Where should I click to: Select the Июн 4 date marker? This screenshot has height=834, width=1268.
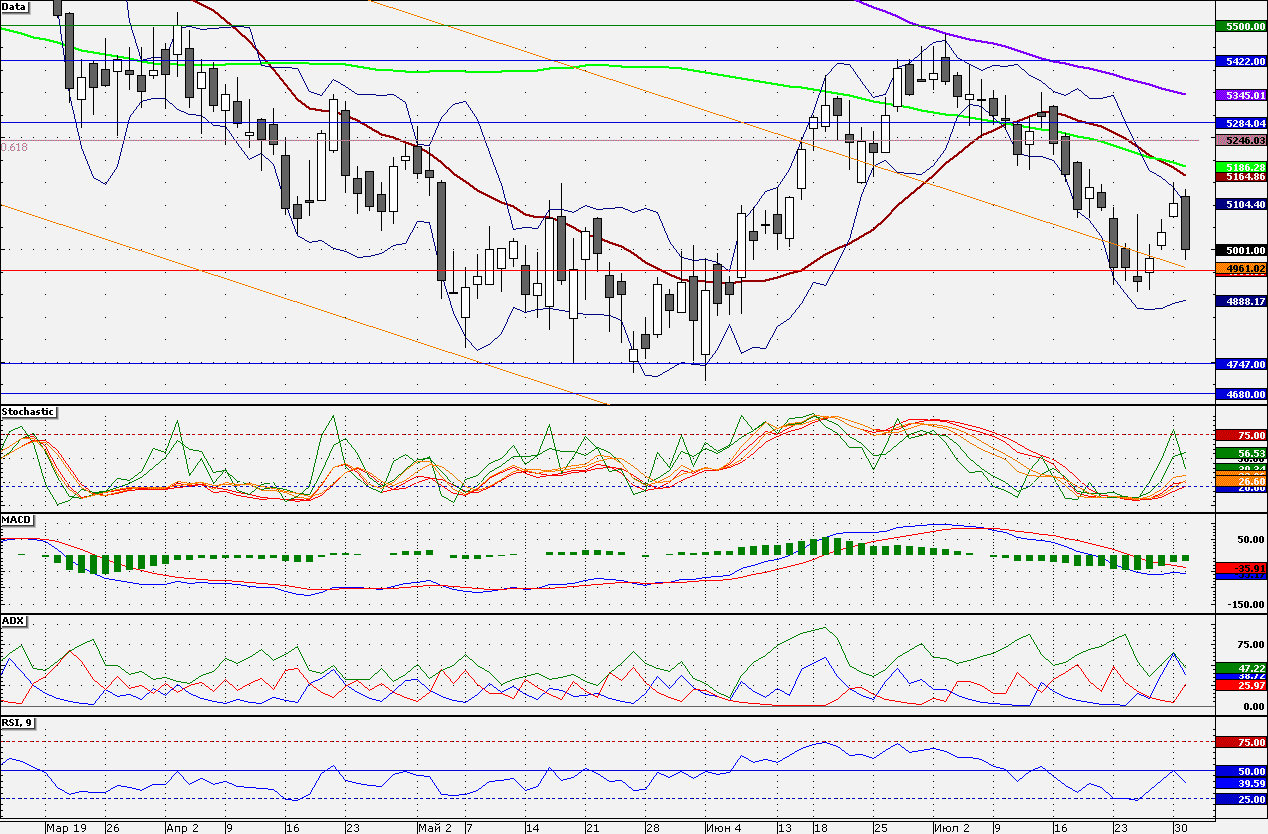tap(723, 828)
